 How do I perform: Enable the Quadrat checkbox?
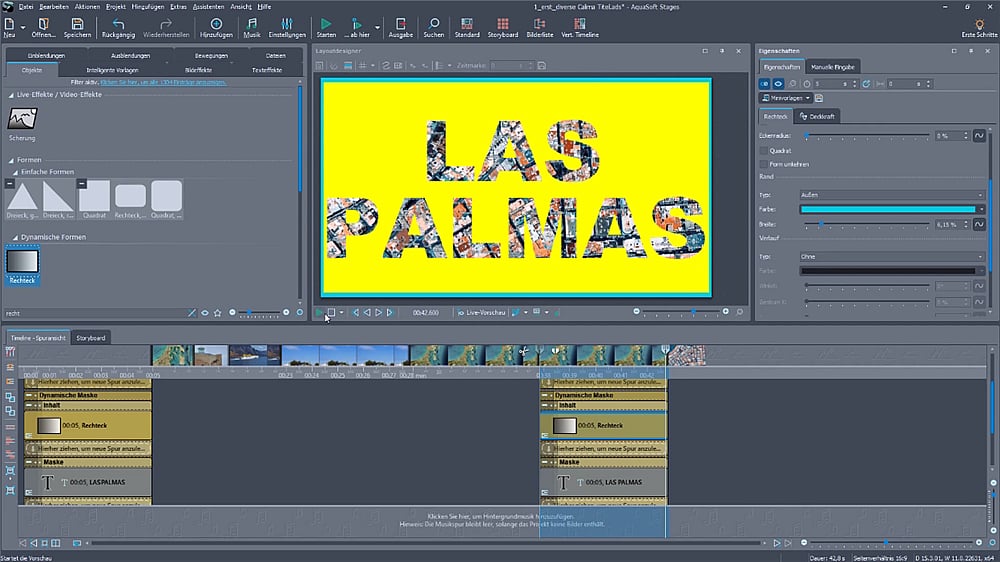(764, 151)
